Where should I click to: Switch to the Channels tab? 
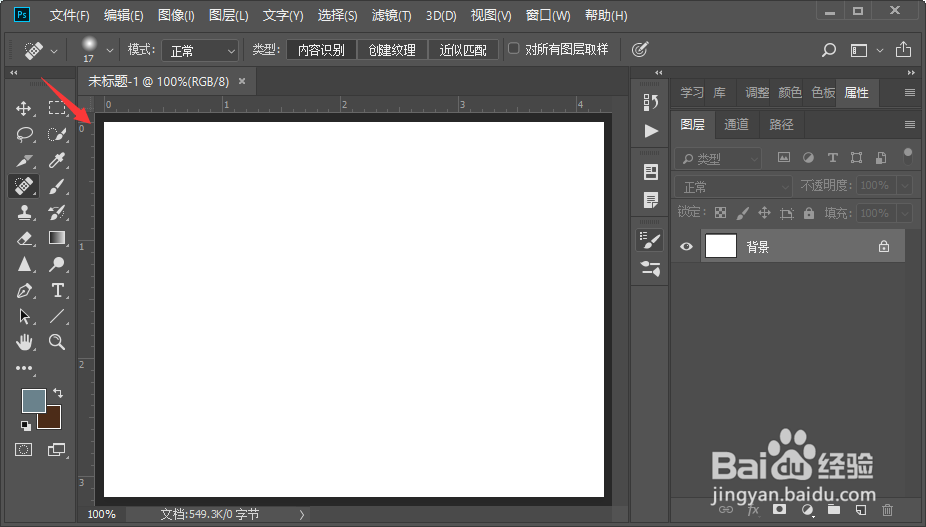point(736,124)
